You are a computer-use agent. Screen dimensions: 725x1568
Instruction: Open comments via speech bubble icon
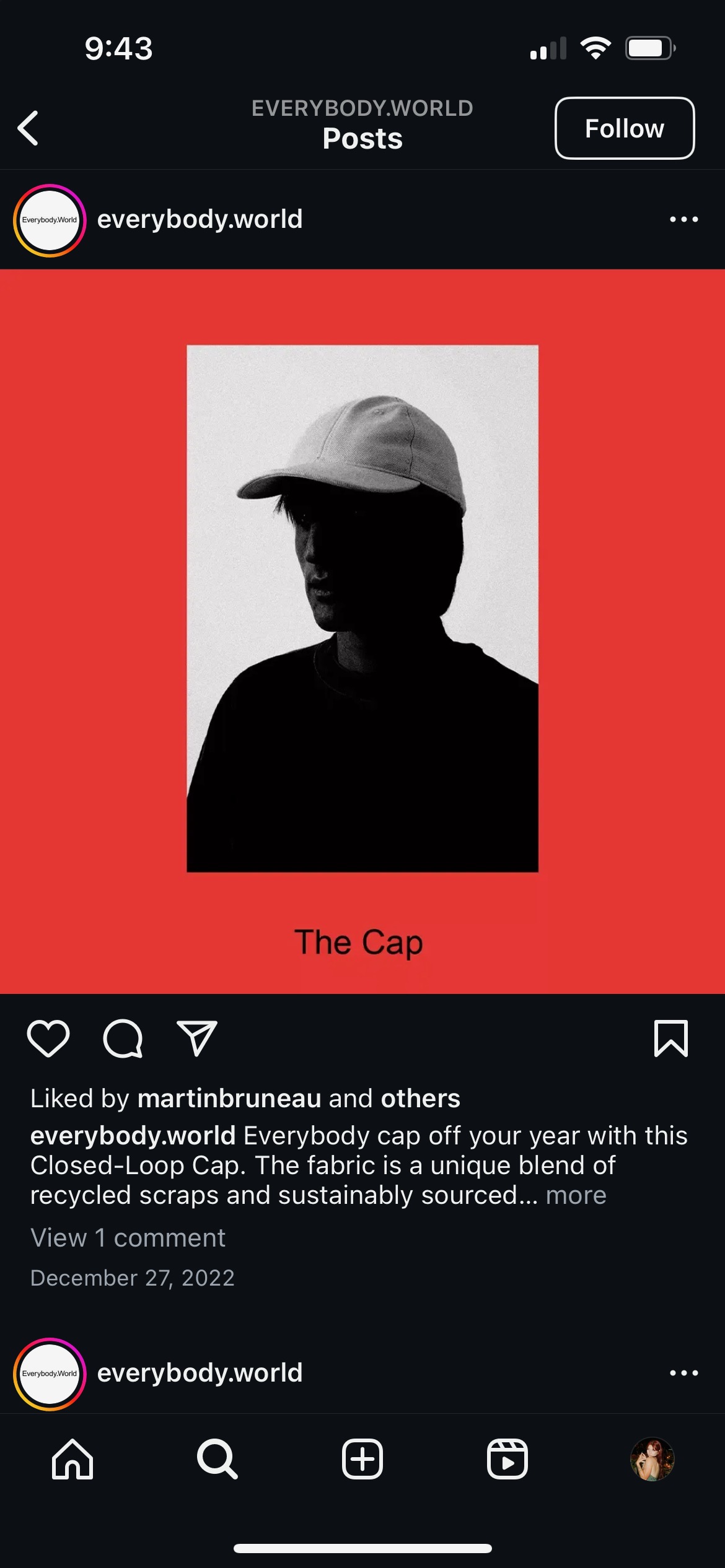[123, 1038]
